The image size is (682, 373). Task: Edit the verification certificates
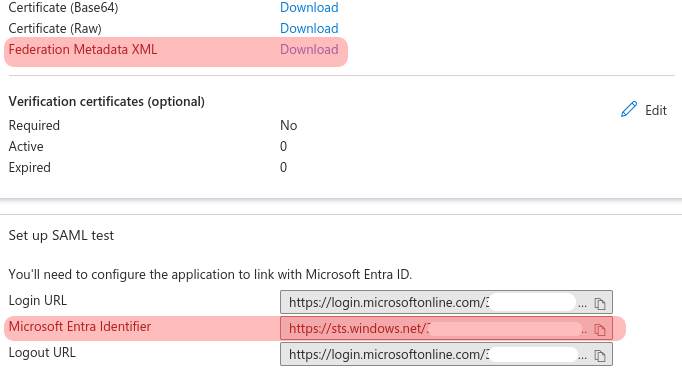644,110
